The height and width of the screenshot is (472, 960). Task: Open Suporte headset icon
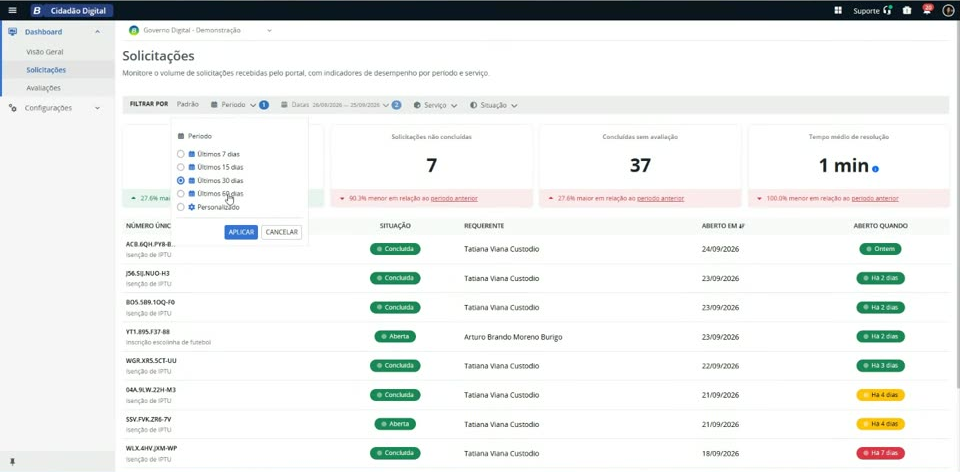click(x=888, y=10)
